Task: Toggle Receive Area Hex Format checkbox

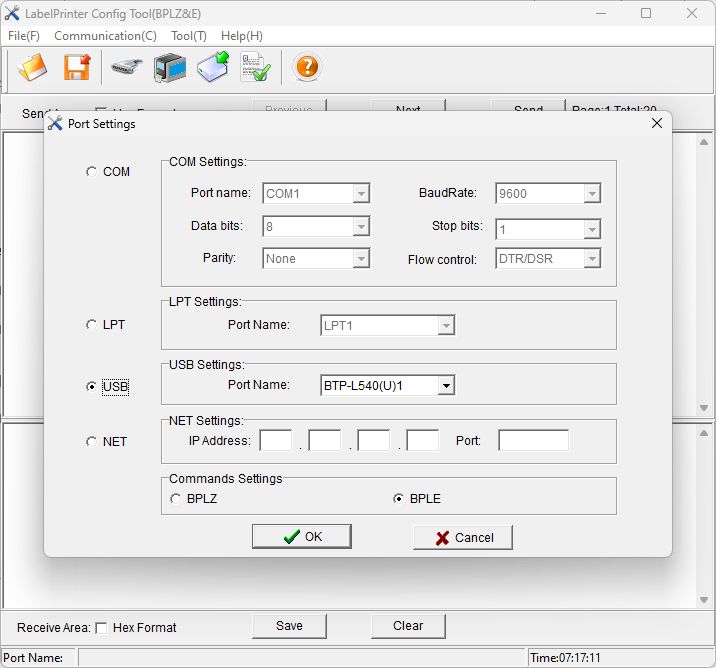Action: 101,628
